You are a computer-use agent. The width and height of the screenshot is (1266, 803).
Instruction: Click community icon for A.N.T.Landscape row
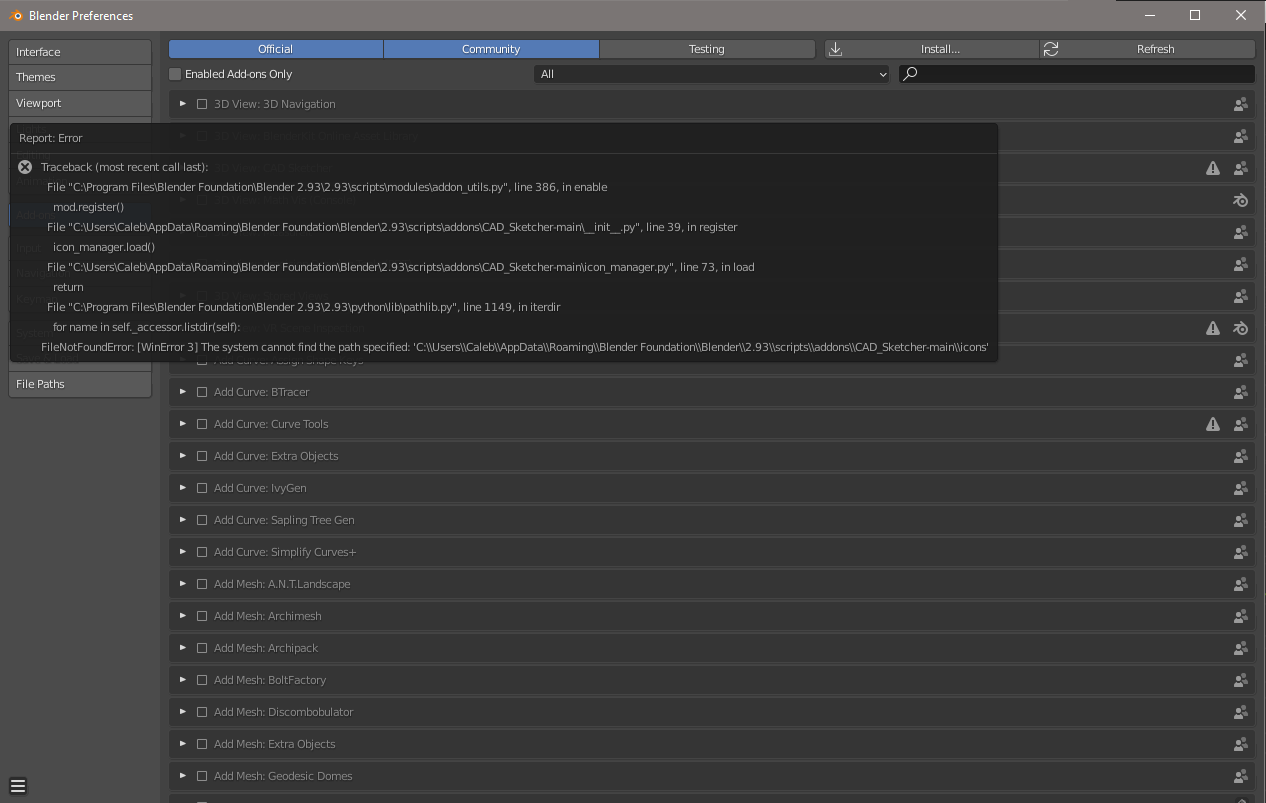(x=1240, y=584)
